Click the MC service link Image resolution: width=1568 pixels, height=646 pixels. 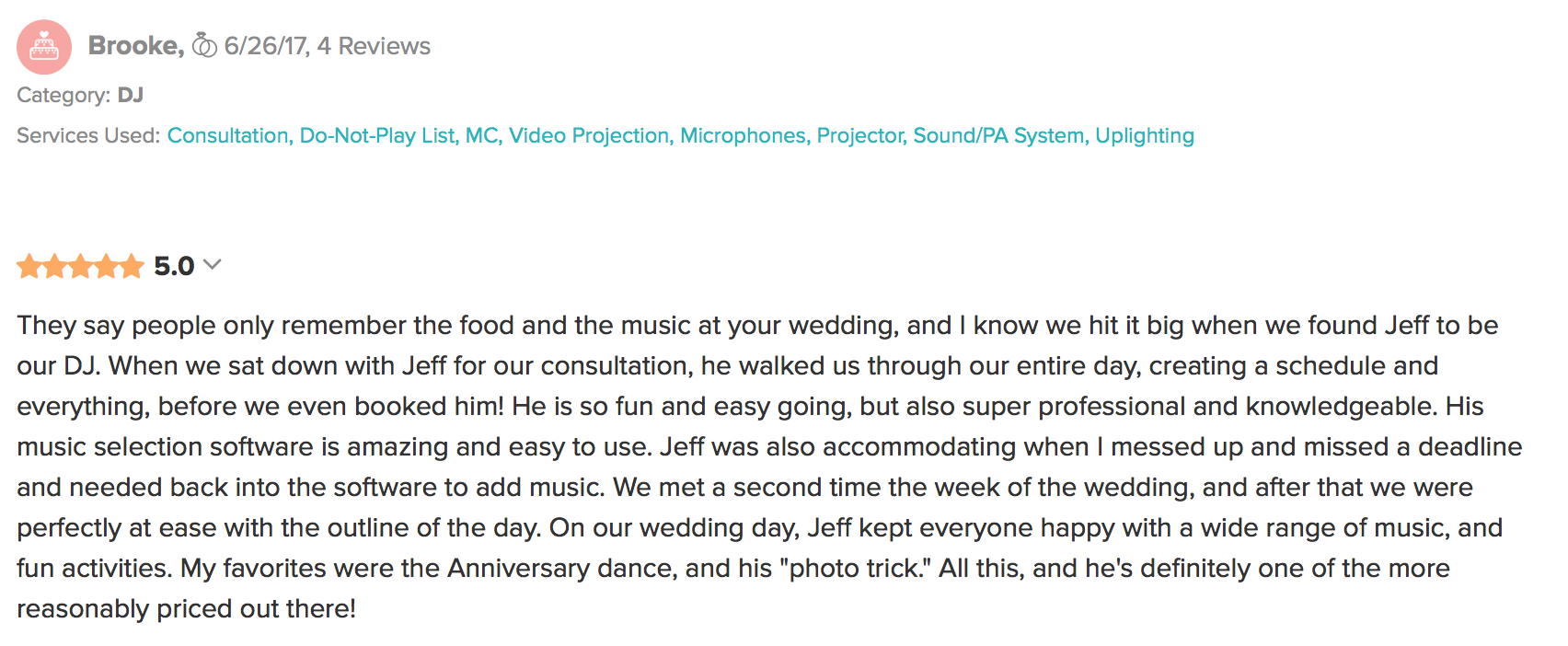click(484, 135)
